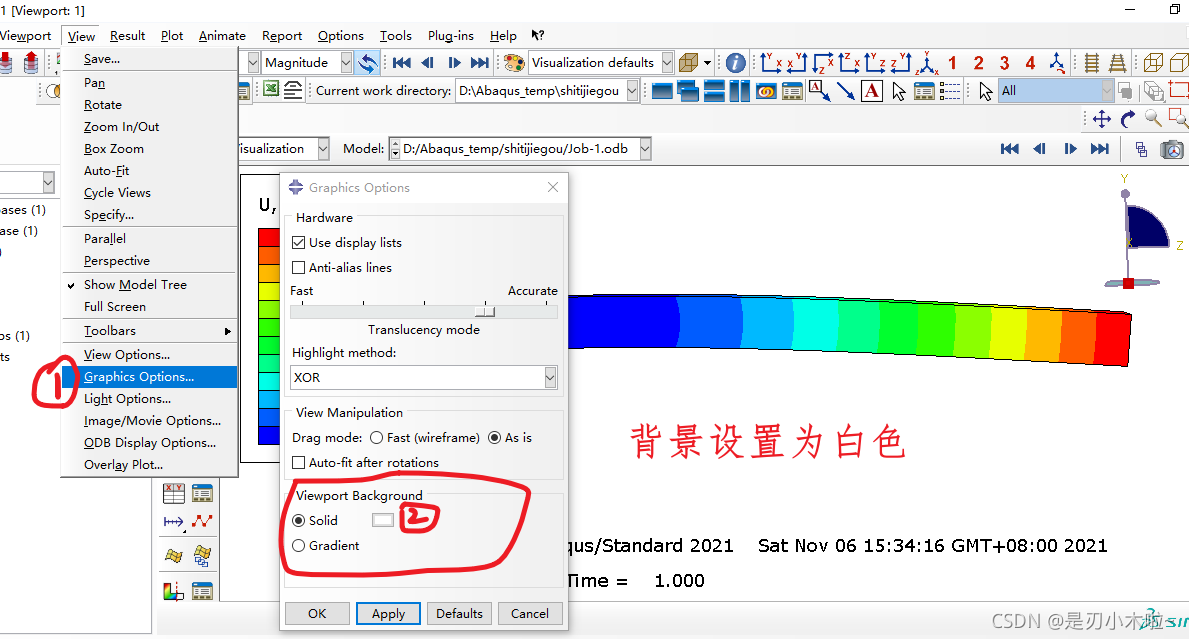Expand the Visualization defaults dropdown
This screenshot has height=639, width=1189.
click(663, 62)
